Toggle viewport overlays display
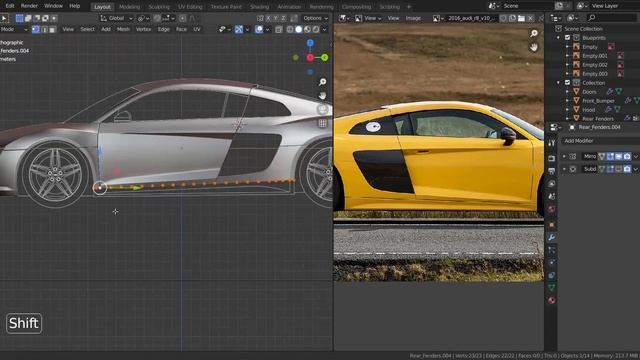This screenshot has width=640, height=360. [259, 29]
